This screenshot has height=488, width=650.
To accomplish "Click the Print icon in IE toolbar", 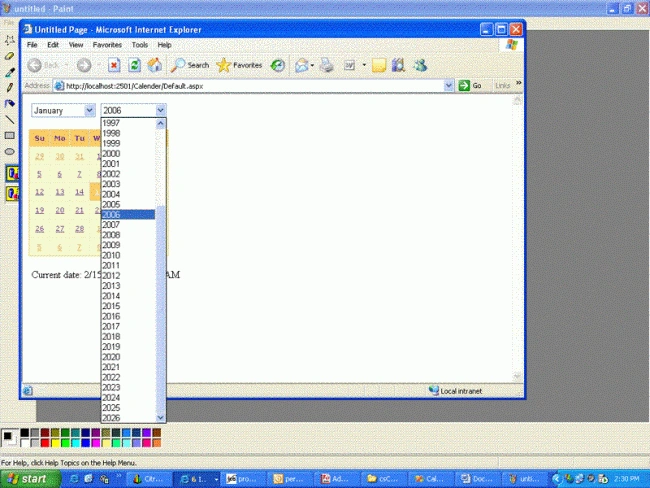I will coord(326,65).
